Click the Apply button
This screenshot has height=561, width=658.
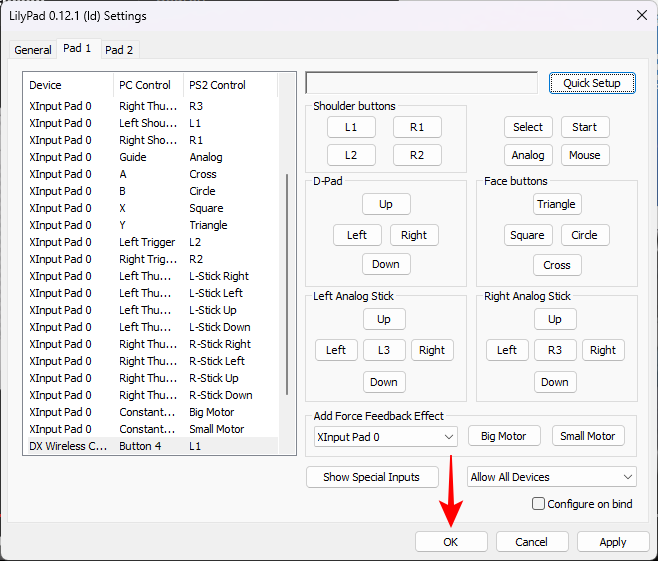coord(613,542)
